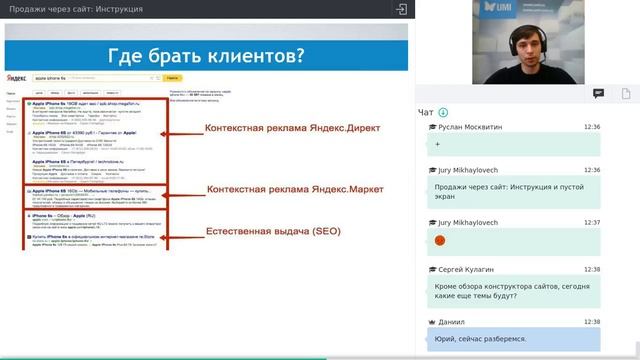Click Руслан Москвитин's name in chat

click(x=470, y=127)
